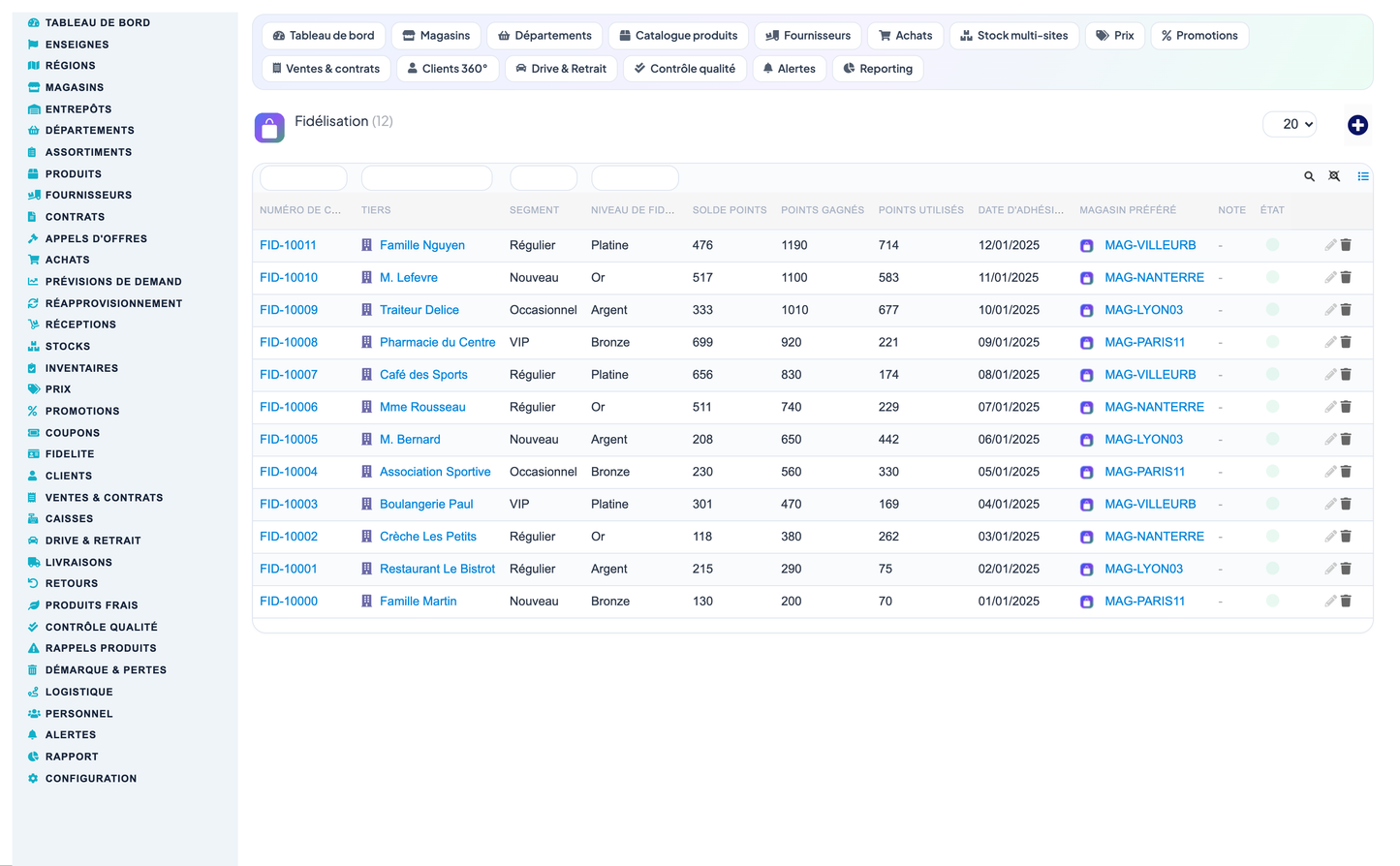Viewport: 1400px width, 866px height.
Task: Open the Clients 360° tab
Action: 448,69
